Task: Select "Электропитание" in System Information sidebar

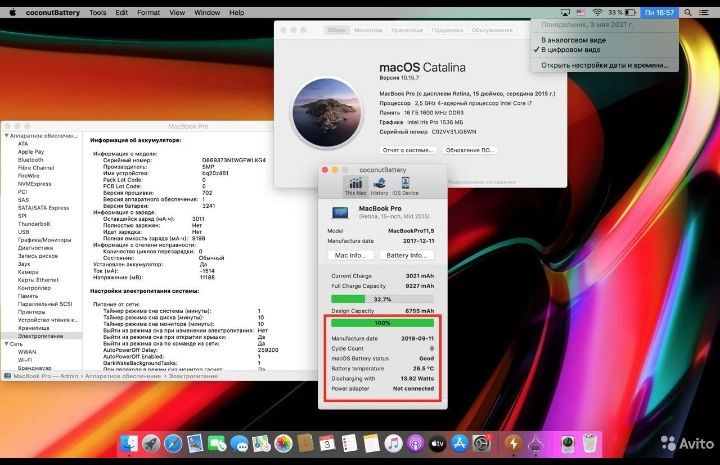Action: click(40, 336)
